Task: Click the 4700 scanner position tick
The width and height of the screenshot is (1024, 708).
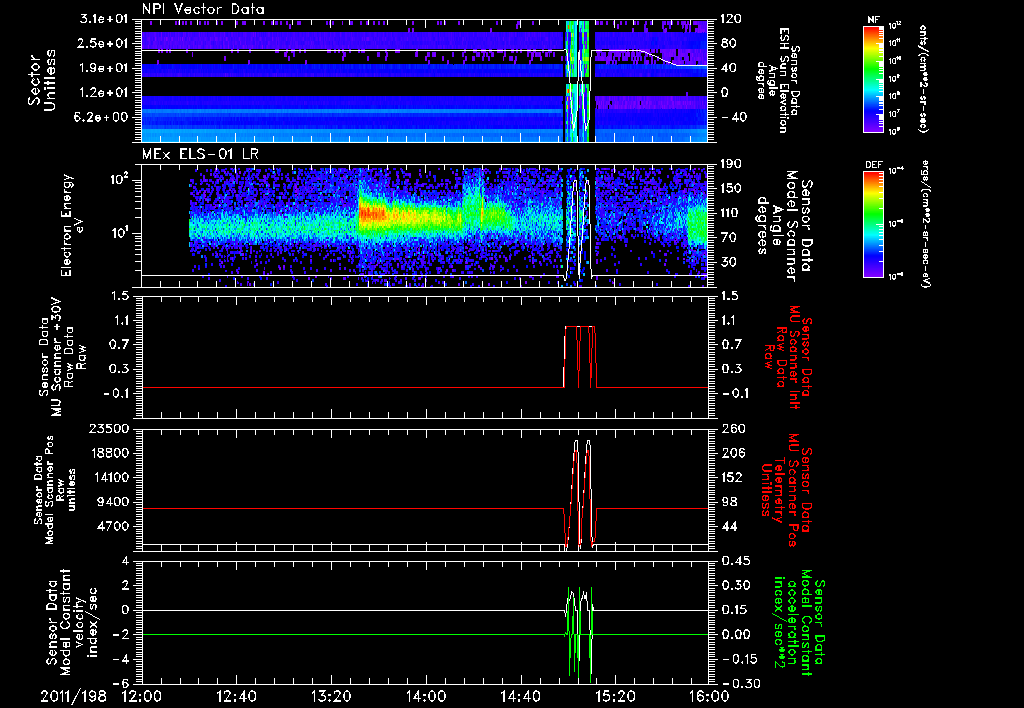Action: click(114, 526)
